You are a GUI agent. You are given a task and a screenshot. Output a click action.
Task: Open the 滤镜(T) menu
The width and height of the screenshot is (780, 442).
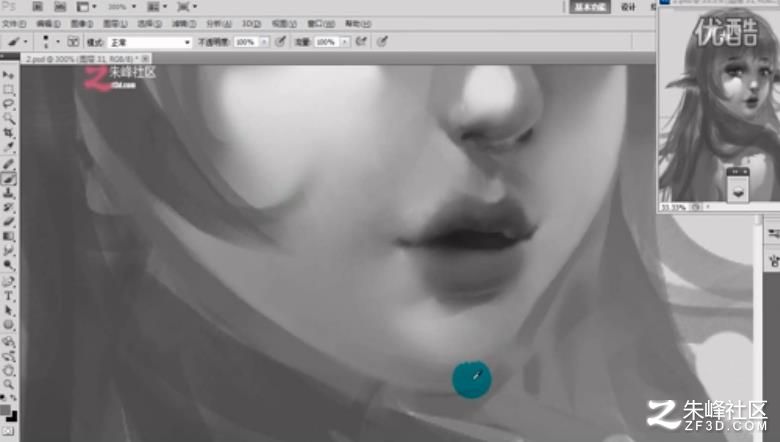pos(184,24)
